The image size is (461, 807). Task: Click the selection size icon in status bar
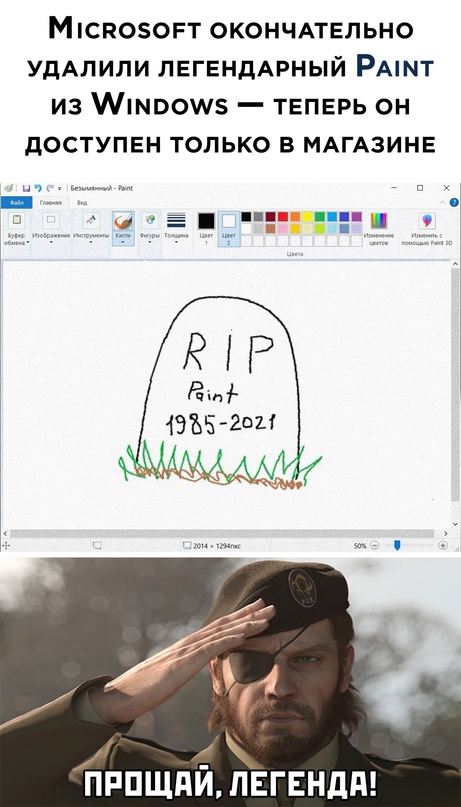(x=97, y=546)
